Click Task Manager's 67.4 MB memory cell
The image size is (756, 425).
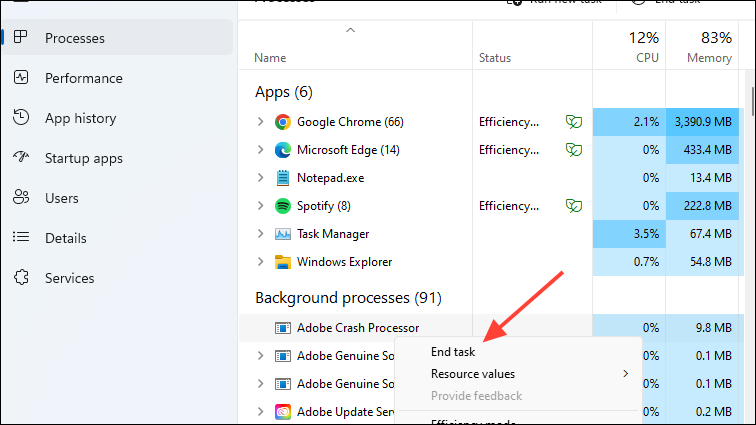click(x=702, y=234)
